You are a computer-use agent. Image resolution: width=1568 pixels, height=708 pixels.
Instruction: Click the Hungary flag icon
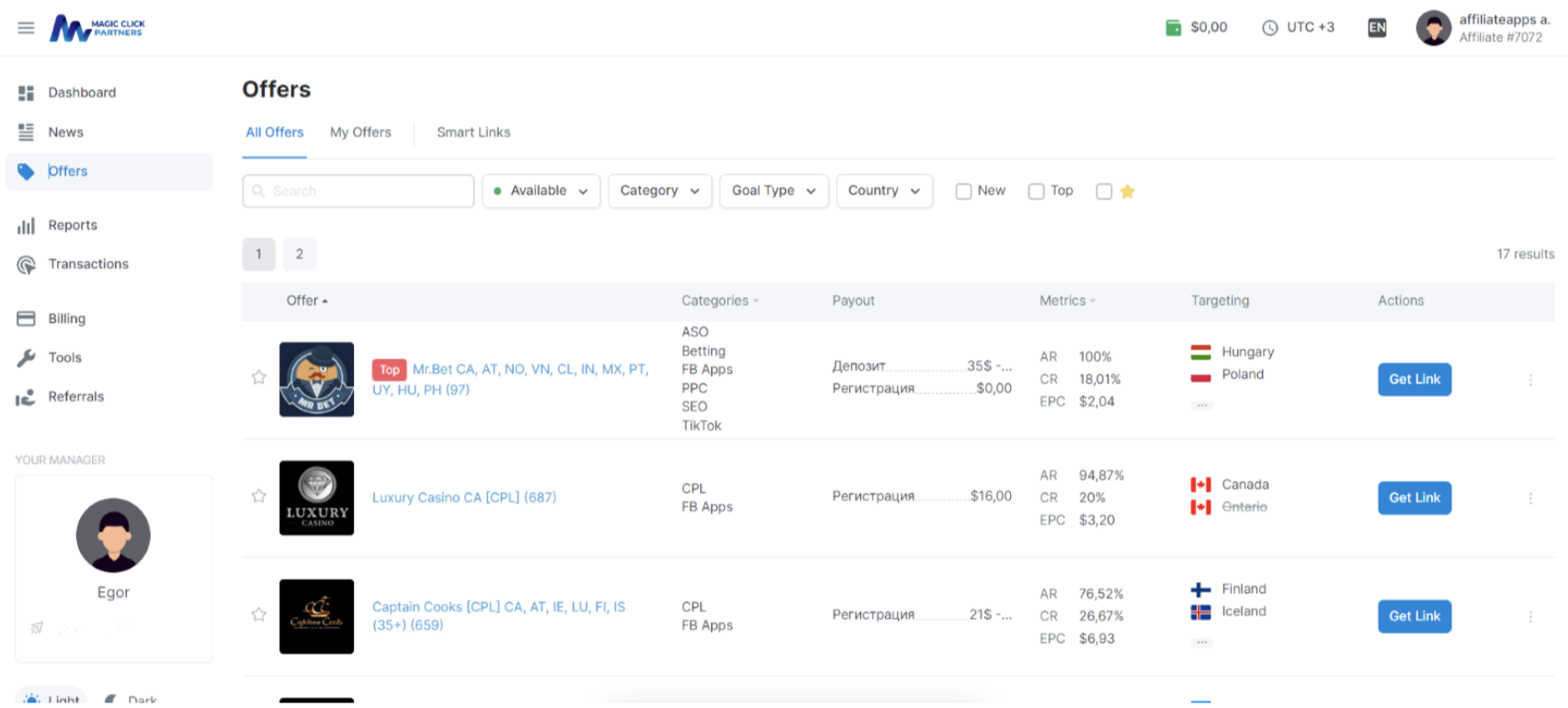tap(1200, 352)
